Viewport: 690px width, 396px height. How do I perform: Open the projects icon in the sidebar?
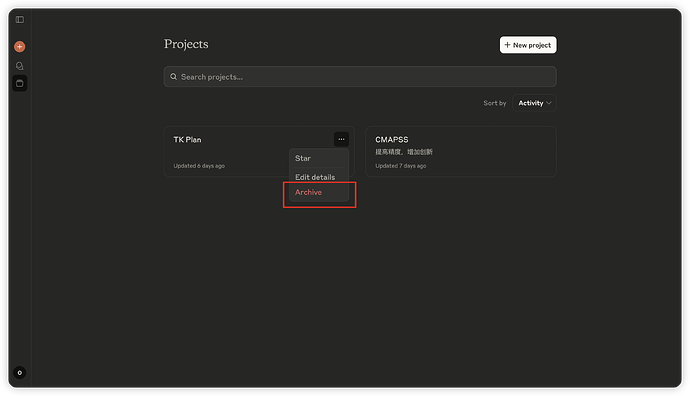coord(20,83)
